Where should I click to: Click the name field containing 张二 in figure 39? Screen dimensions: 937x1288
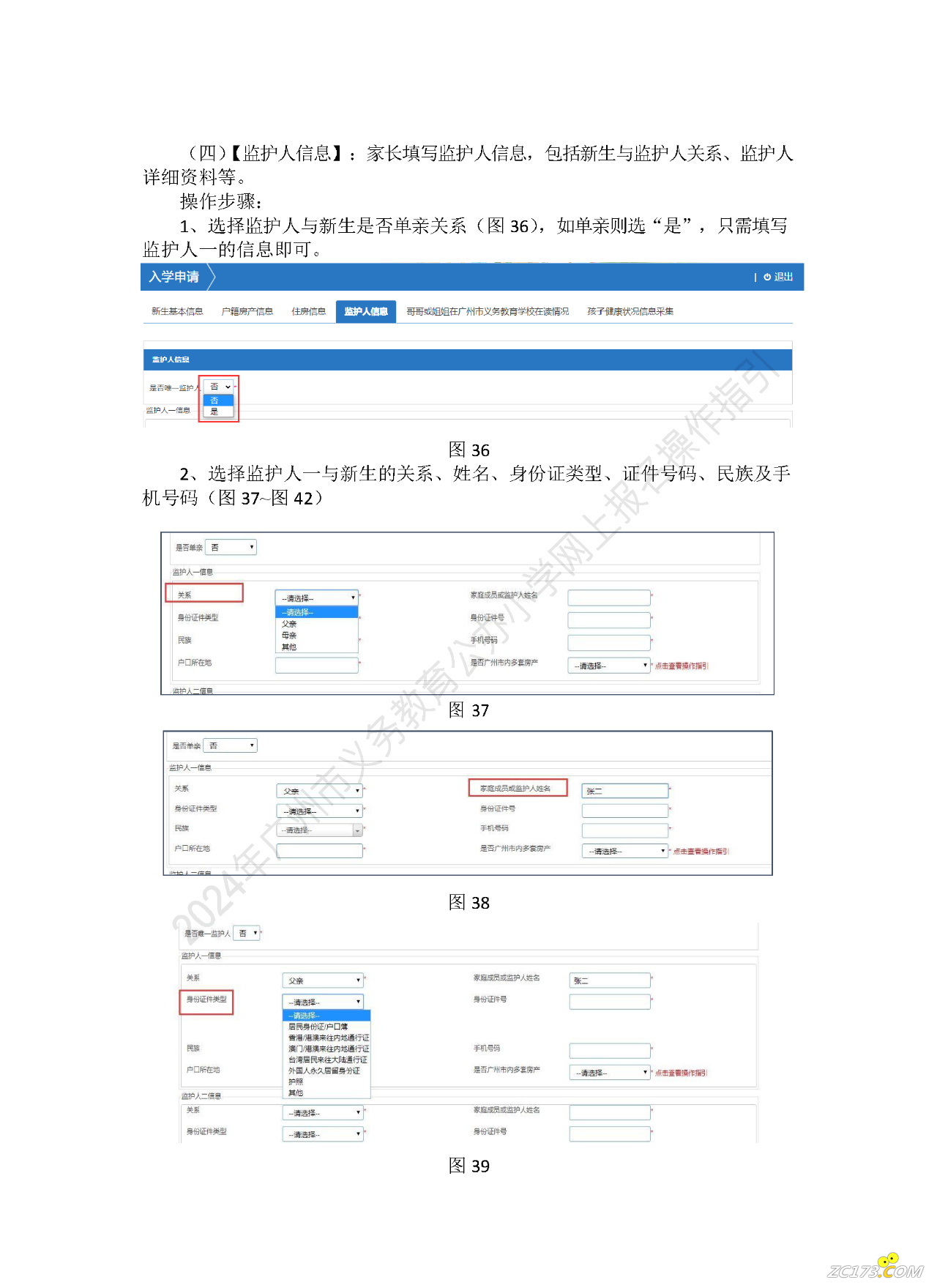tap(610, 980)
